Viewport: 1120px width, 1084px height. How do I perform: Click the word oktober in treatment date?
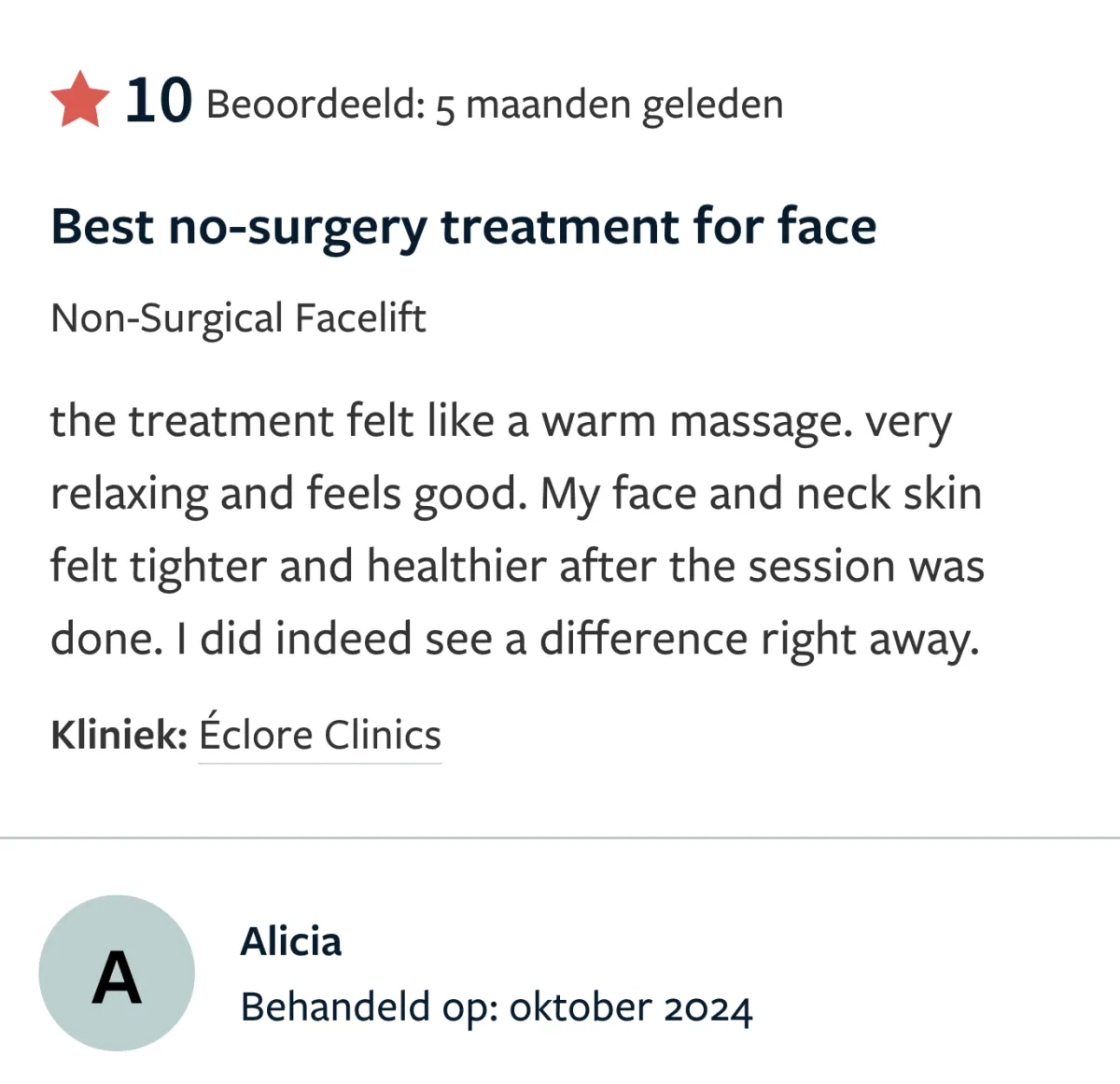[580, 1007]
